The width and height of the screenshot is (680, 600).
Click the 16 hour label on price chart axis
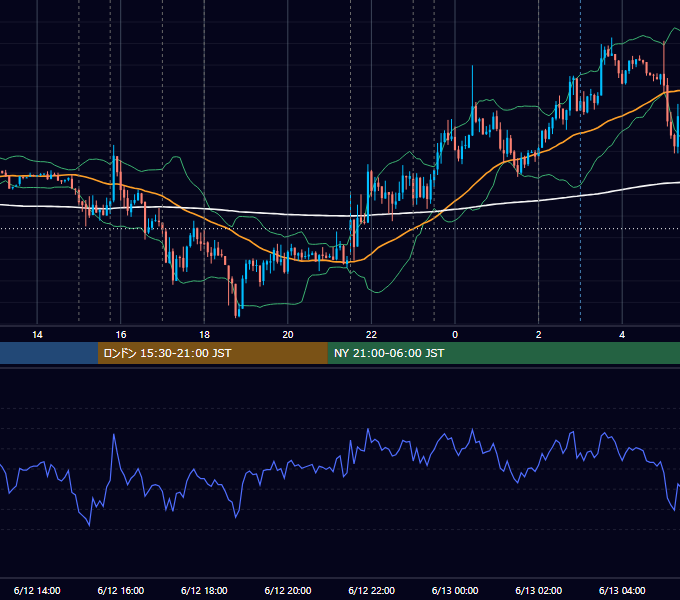pos(121,335)
